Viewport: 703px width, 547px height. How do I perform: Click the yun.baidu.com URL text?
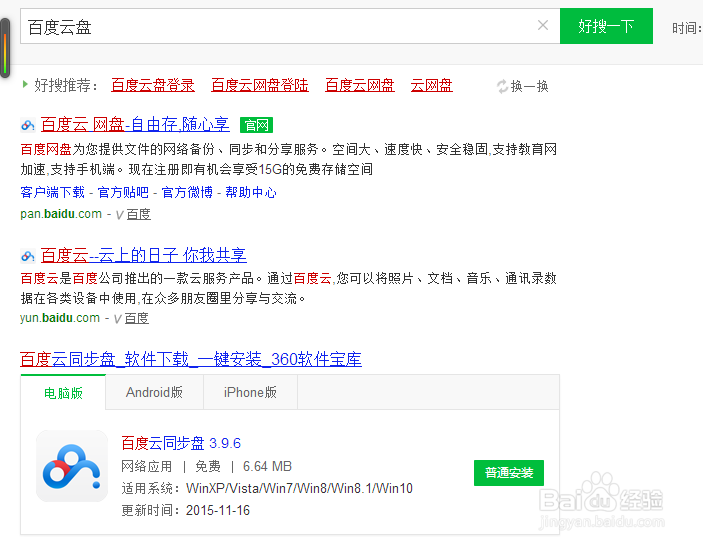point(60,318)
